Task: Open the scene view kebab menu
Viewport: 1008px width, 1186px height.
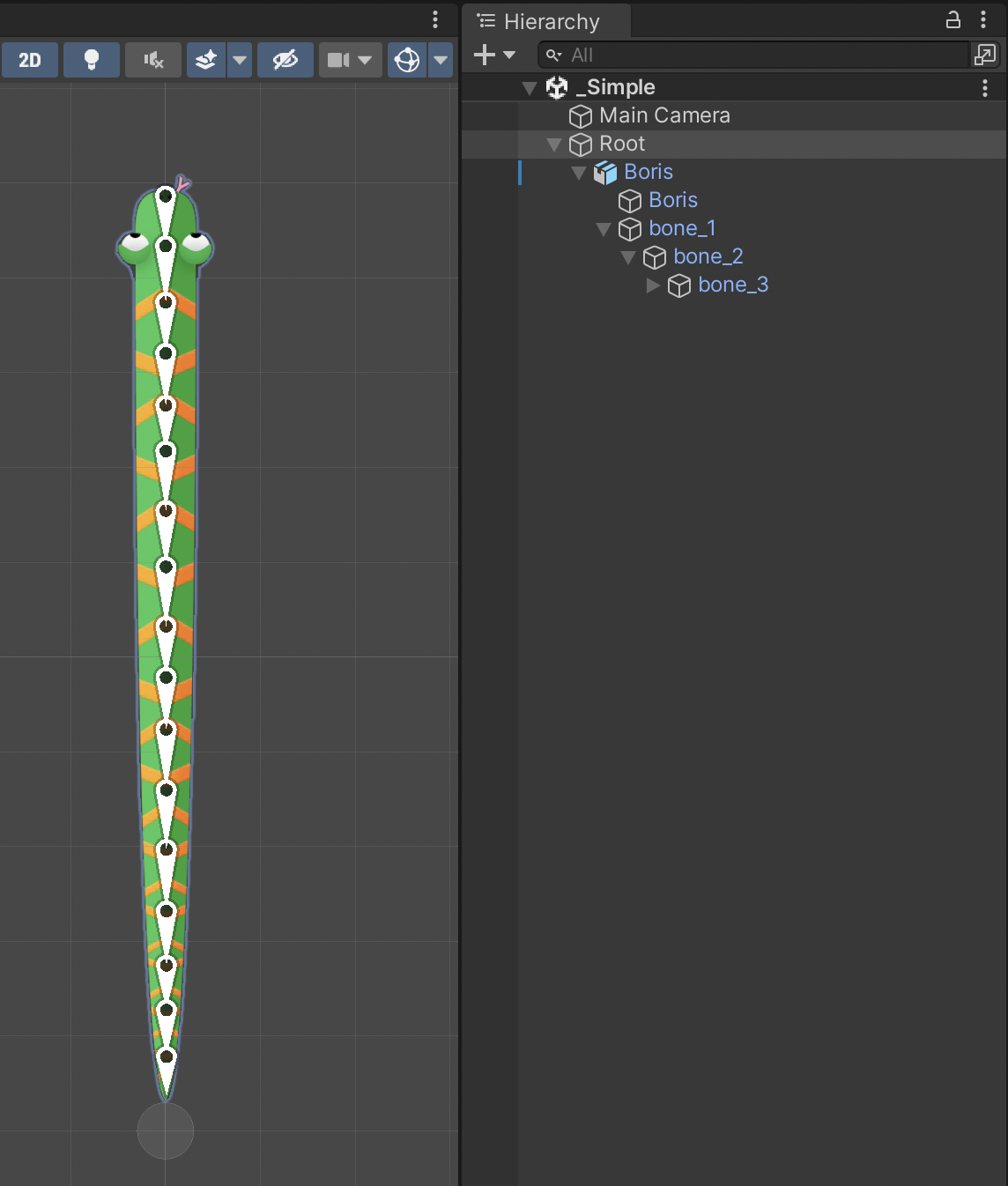Action: [434, 19]
